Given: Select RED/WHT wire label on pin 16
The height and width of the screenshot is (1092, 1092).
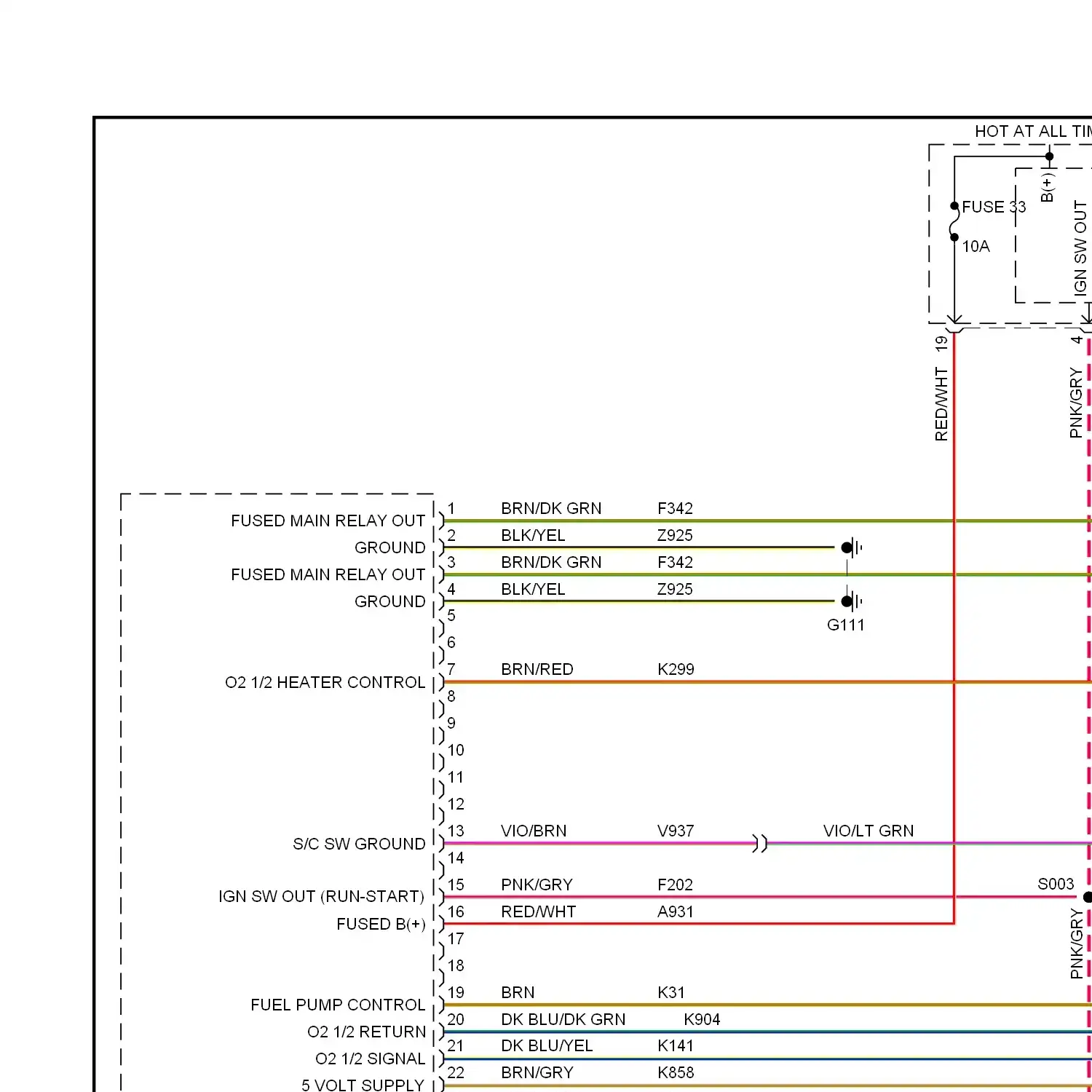Looking at the screenshot, I should tap(538, 911).
